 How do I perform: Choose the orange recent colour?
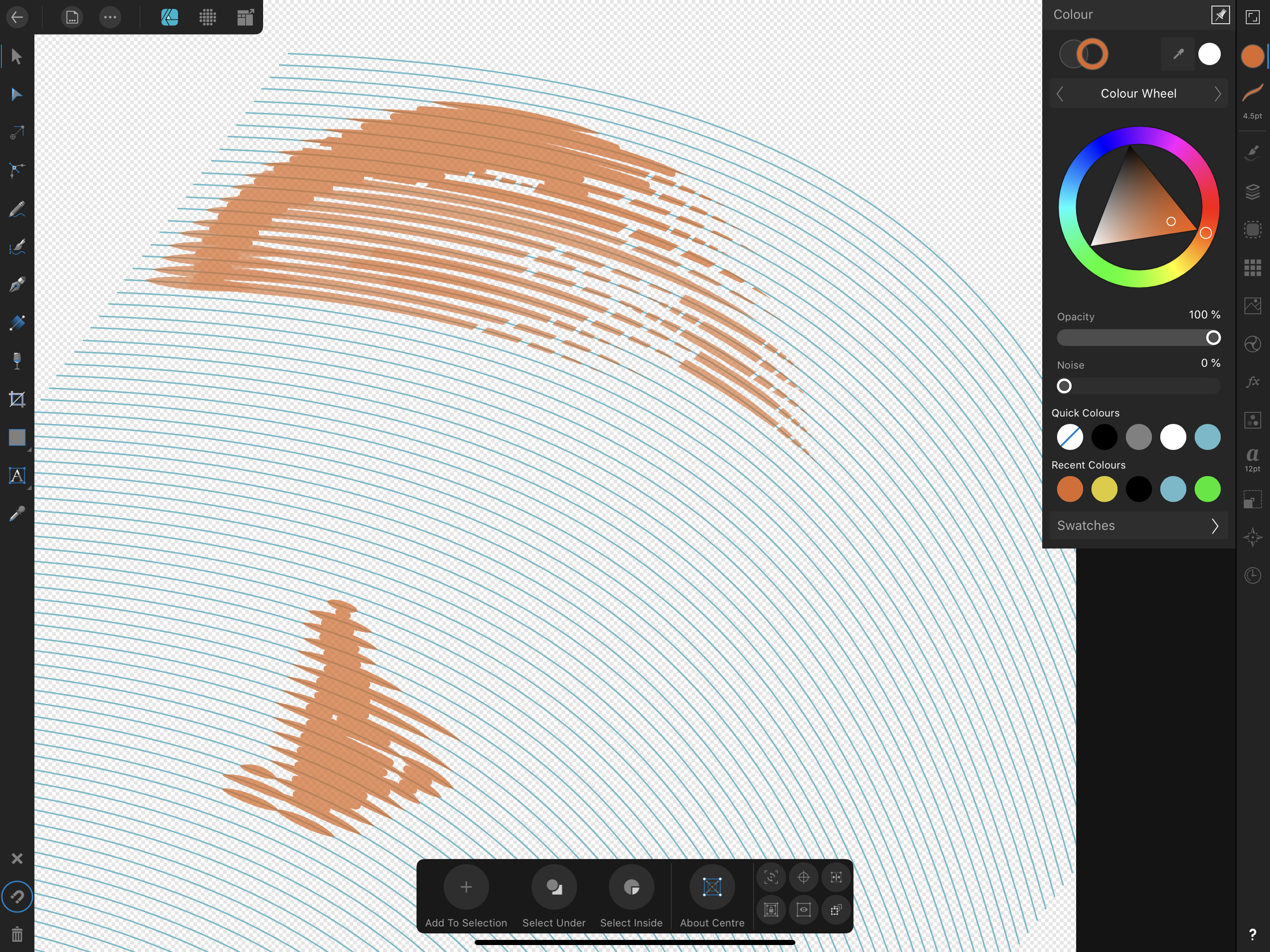(x=1070, y=489)
